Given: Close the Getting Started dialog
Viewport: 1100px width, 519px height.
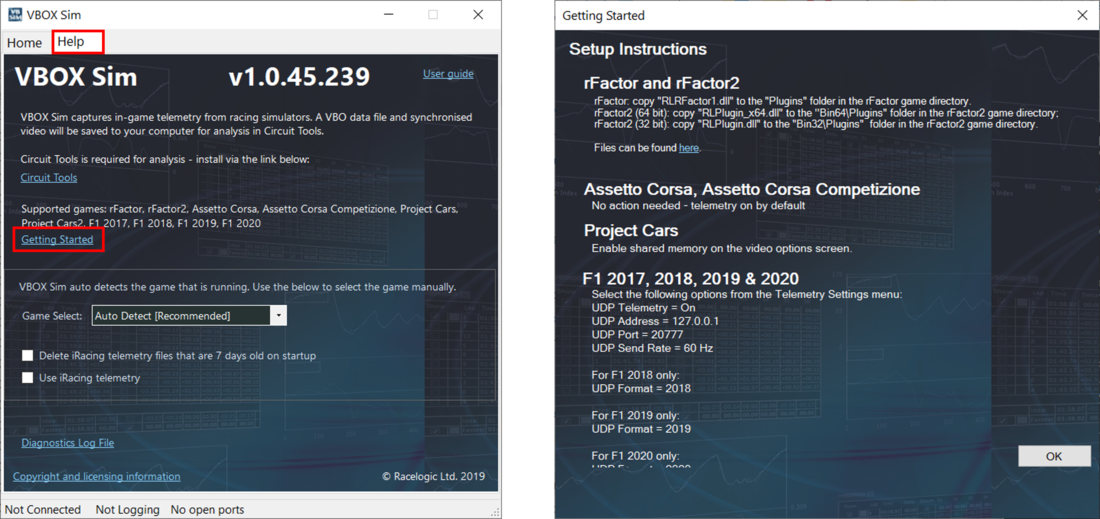Looking at the screenshot, I should pos(1083,15).
